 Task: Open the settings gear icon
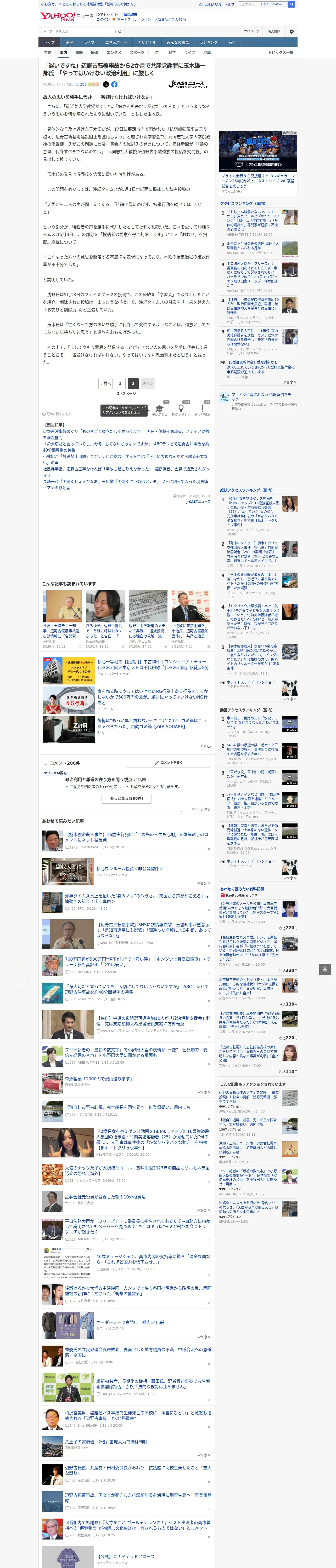(292, 32)
